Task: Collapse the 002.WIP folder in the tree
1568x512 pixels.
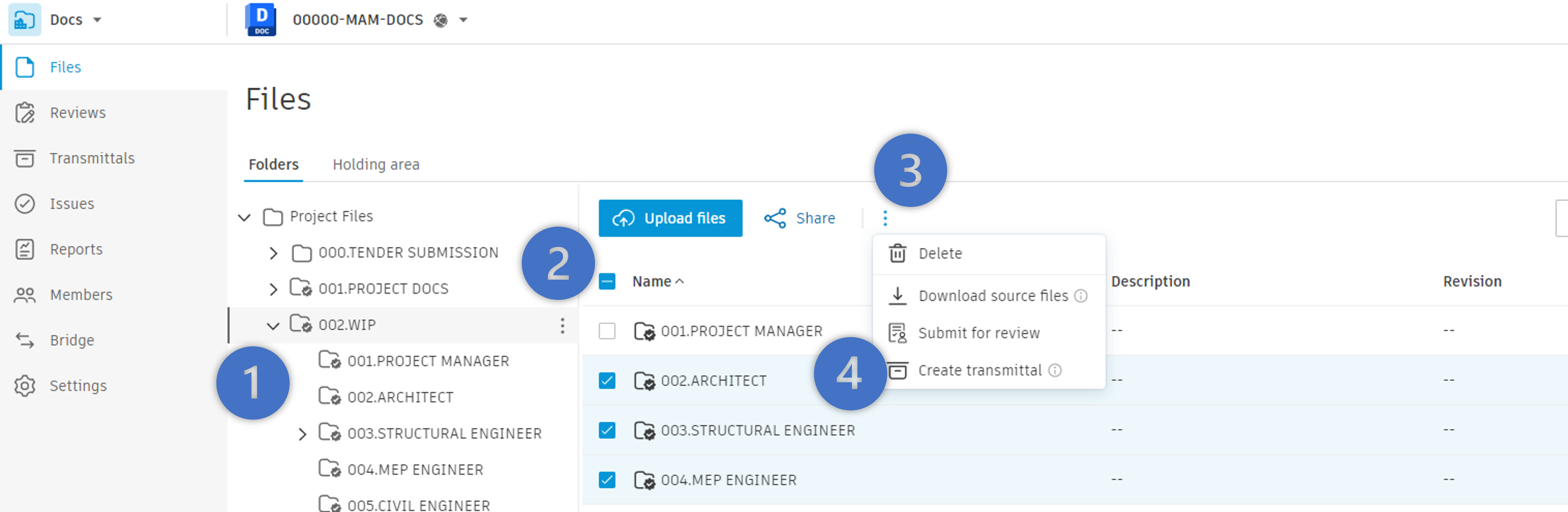Action: click(273, 325)
